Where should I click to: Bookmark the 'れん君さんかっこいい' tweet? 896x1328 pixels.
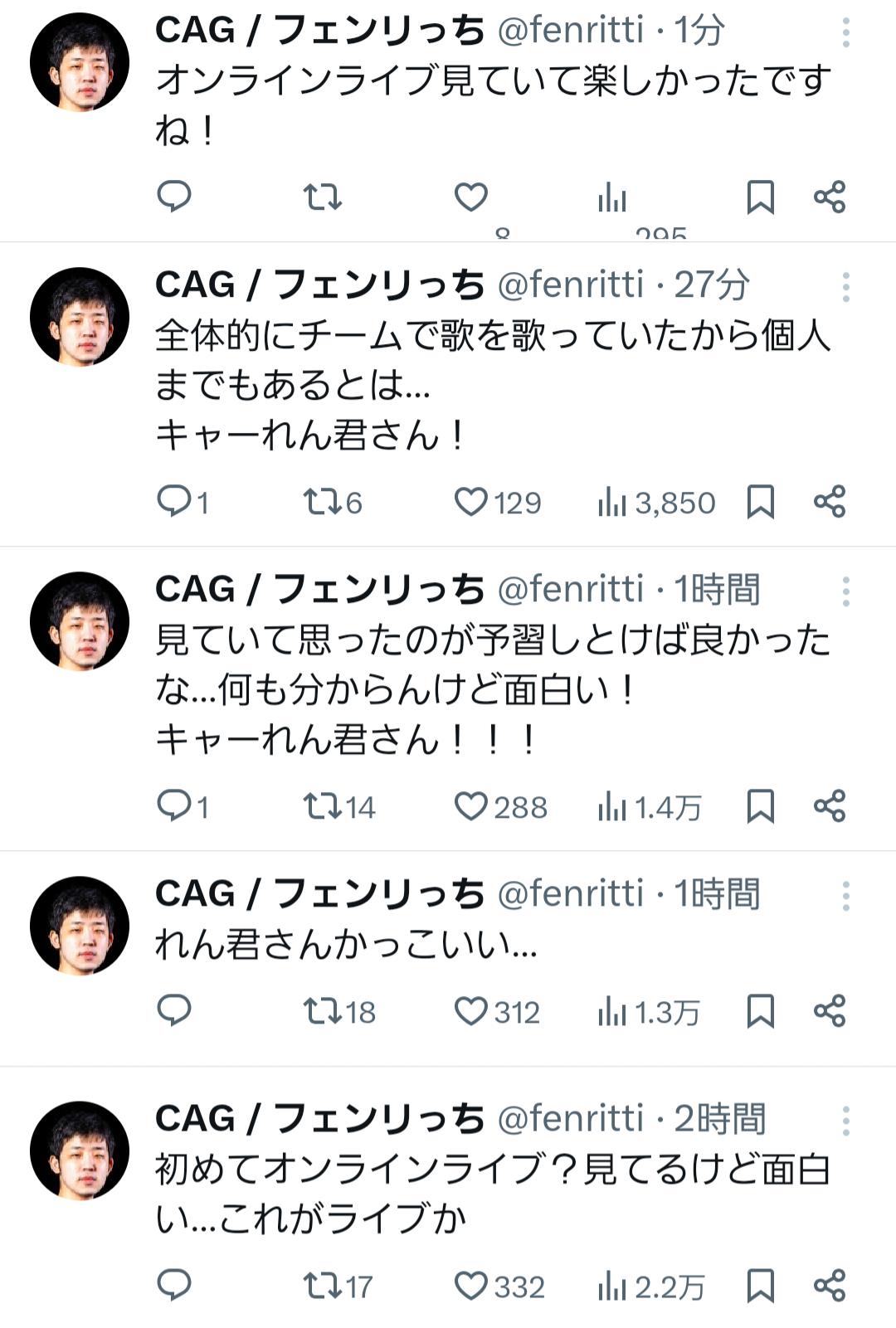(761, 1011)
